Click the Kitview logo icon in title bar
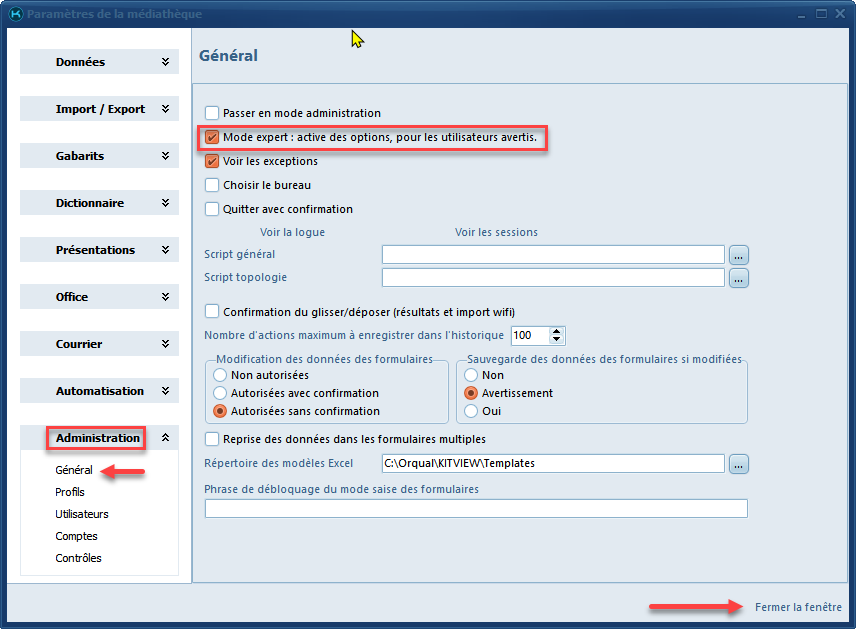 coord(15,14)
